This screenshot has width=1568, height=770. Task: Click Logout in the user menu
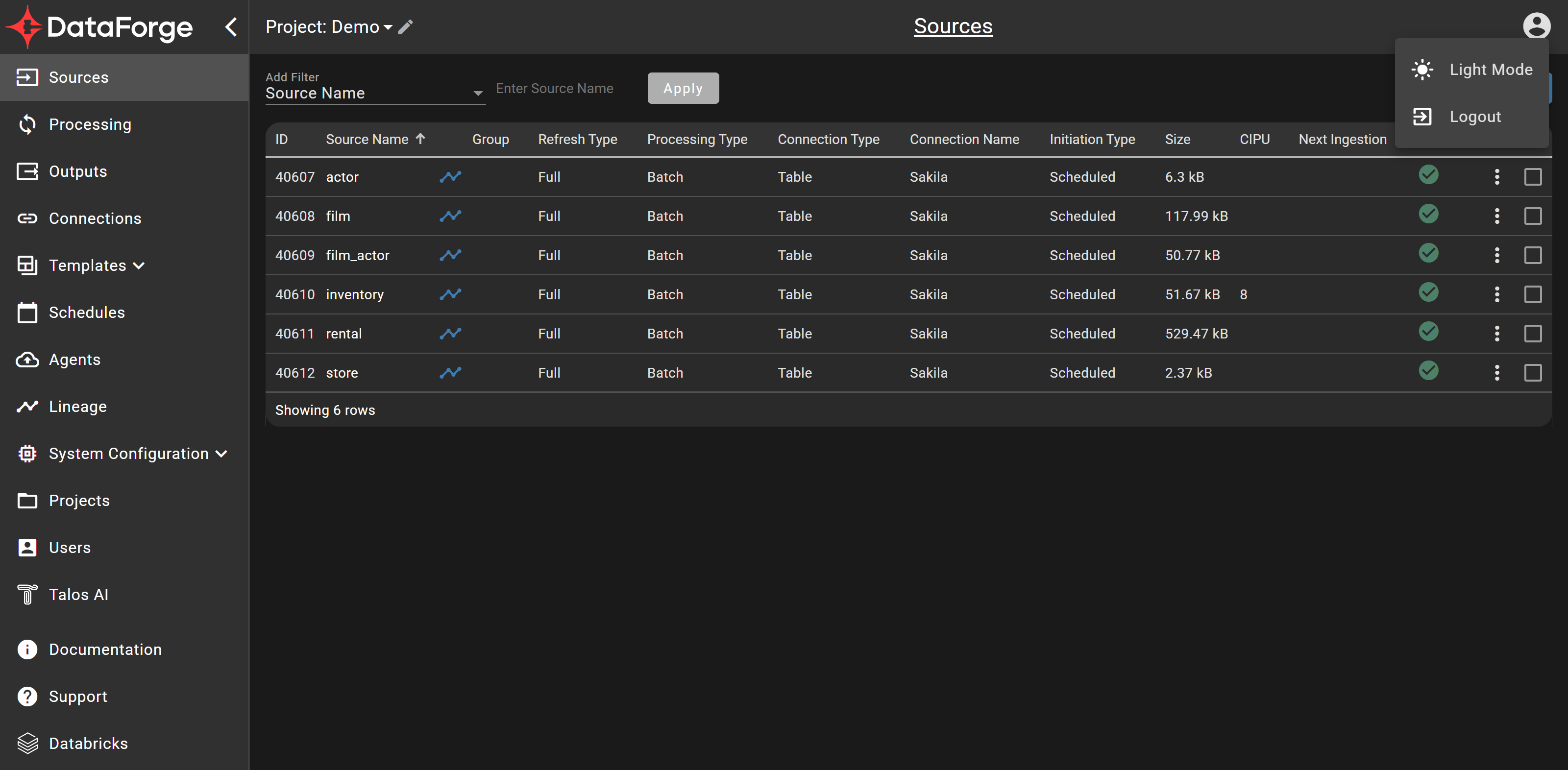1471,116
